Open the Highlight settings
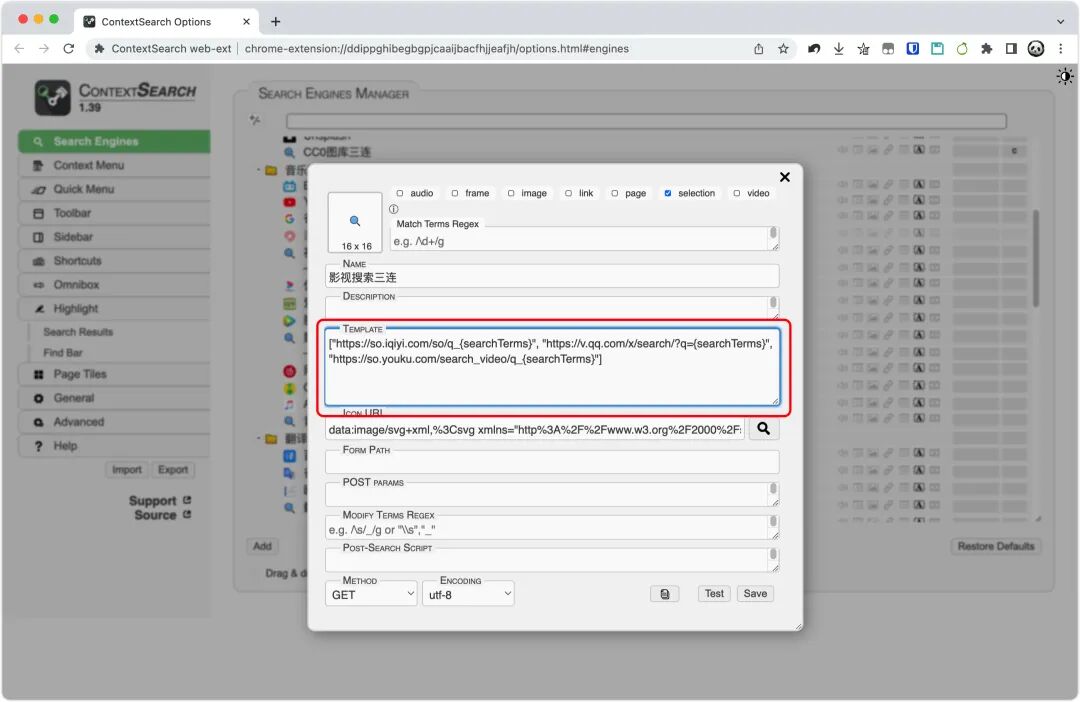Screen dimensions: 1080x702 click(114, 309)
